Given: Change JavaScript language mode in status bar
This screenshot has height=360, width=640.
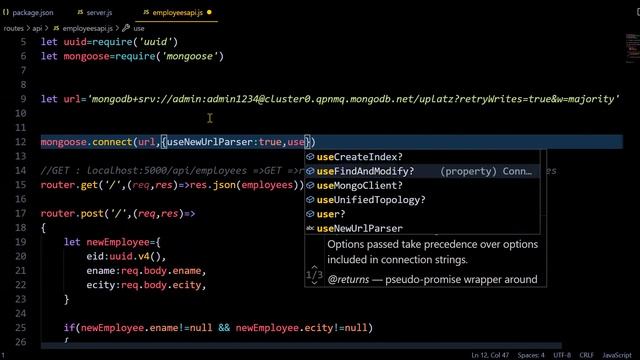Looking at the screenshot, I should click(617, 355).
